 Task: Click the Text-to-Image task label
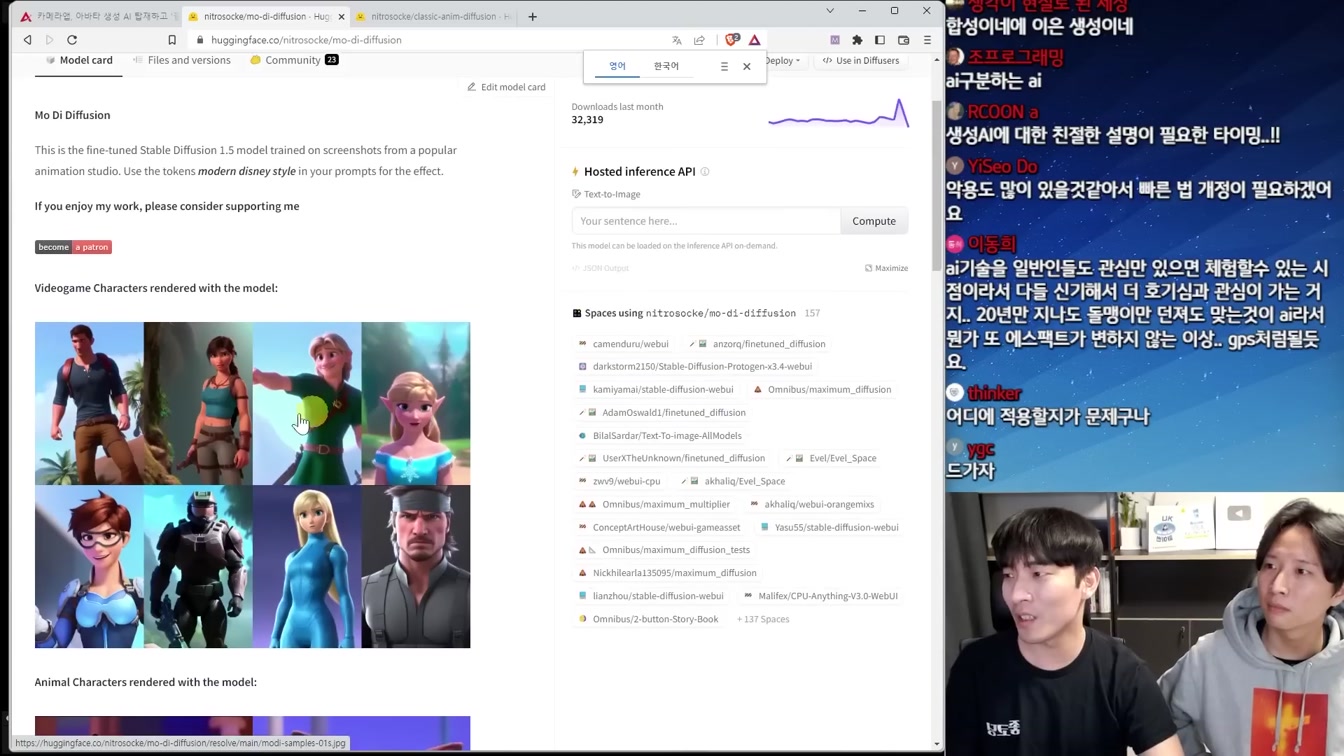coord(606,194)
